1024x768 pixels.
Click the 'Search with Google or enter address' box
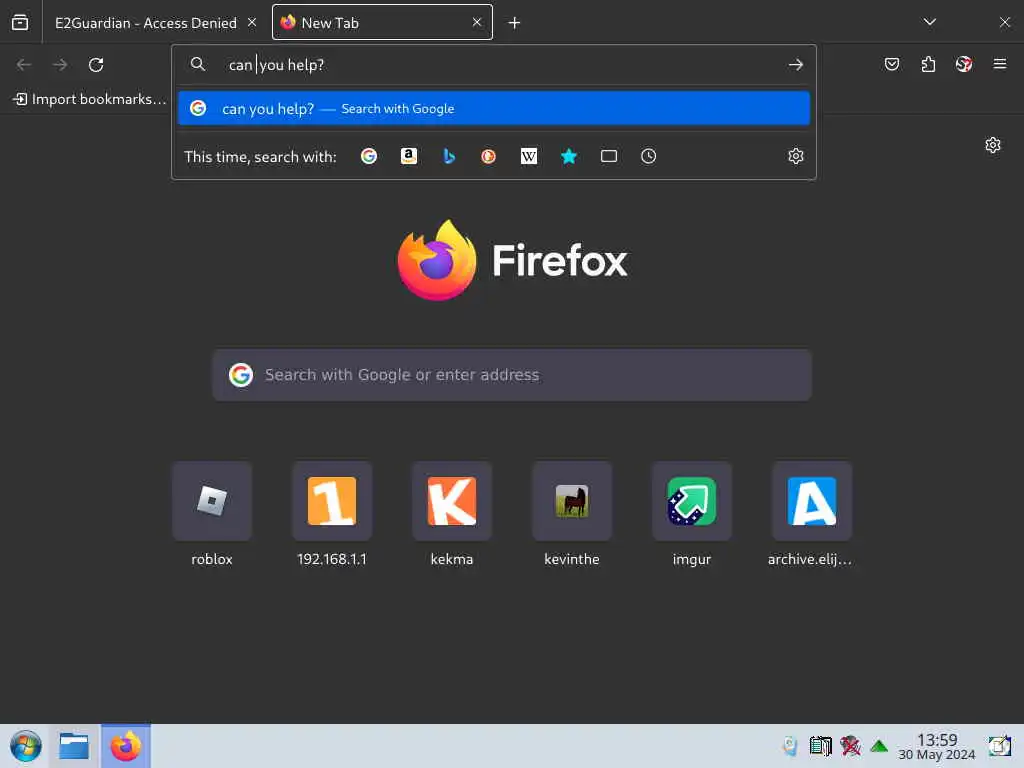pos(512,375)
